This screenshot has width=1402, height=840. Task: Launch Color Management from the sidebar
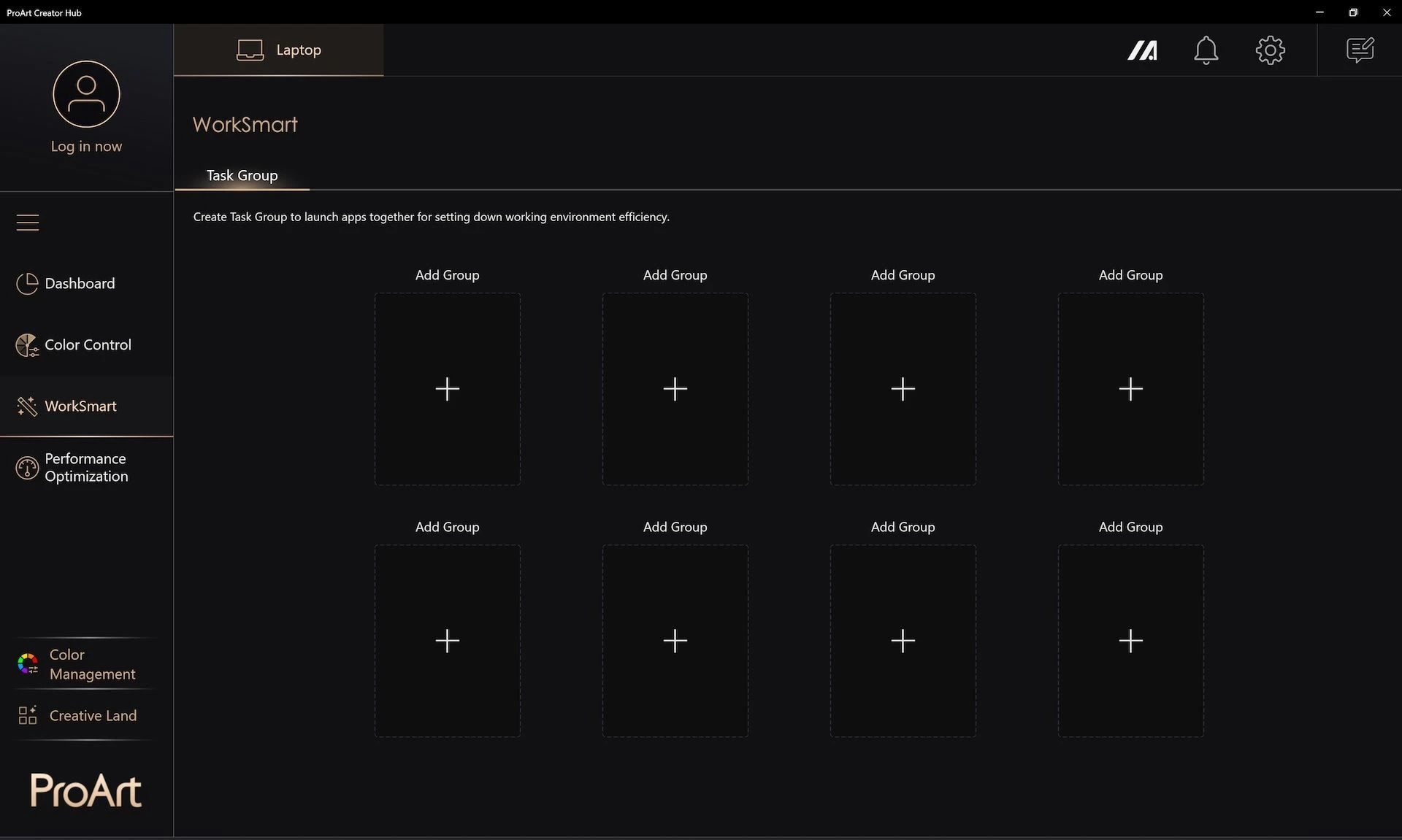[x=86, y=664]
